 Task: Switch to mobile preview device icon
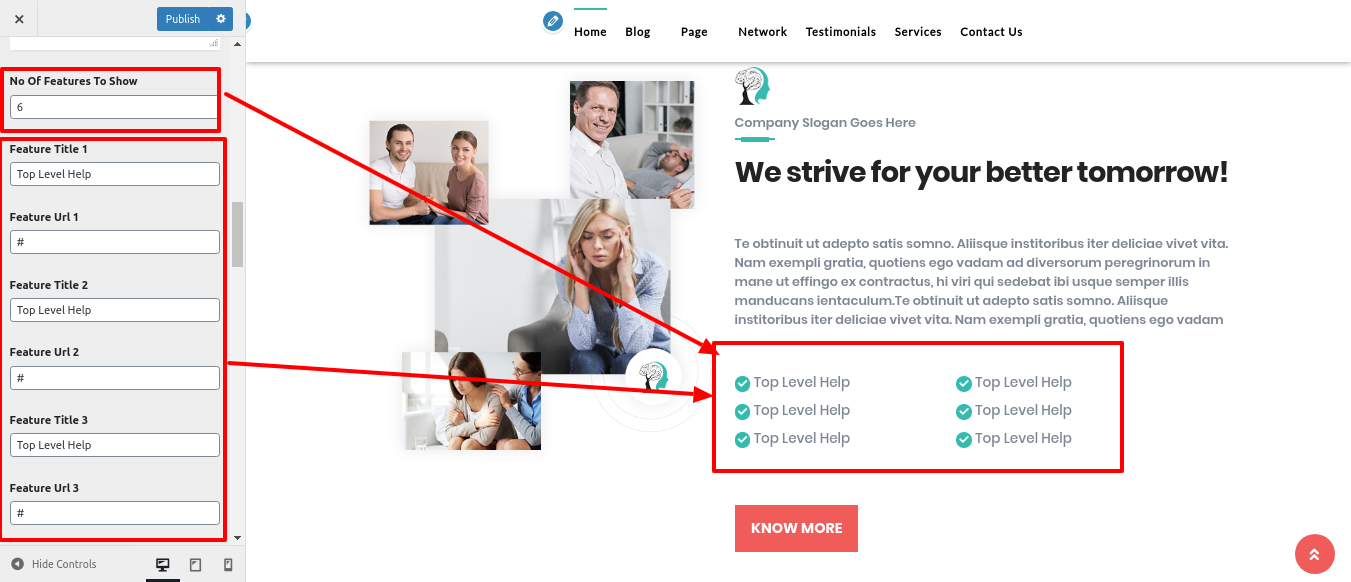[228, 565]
